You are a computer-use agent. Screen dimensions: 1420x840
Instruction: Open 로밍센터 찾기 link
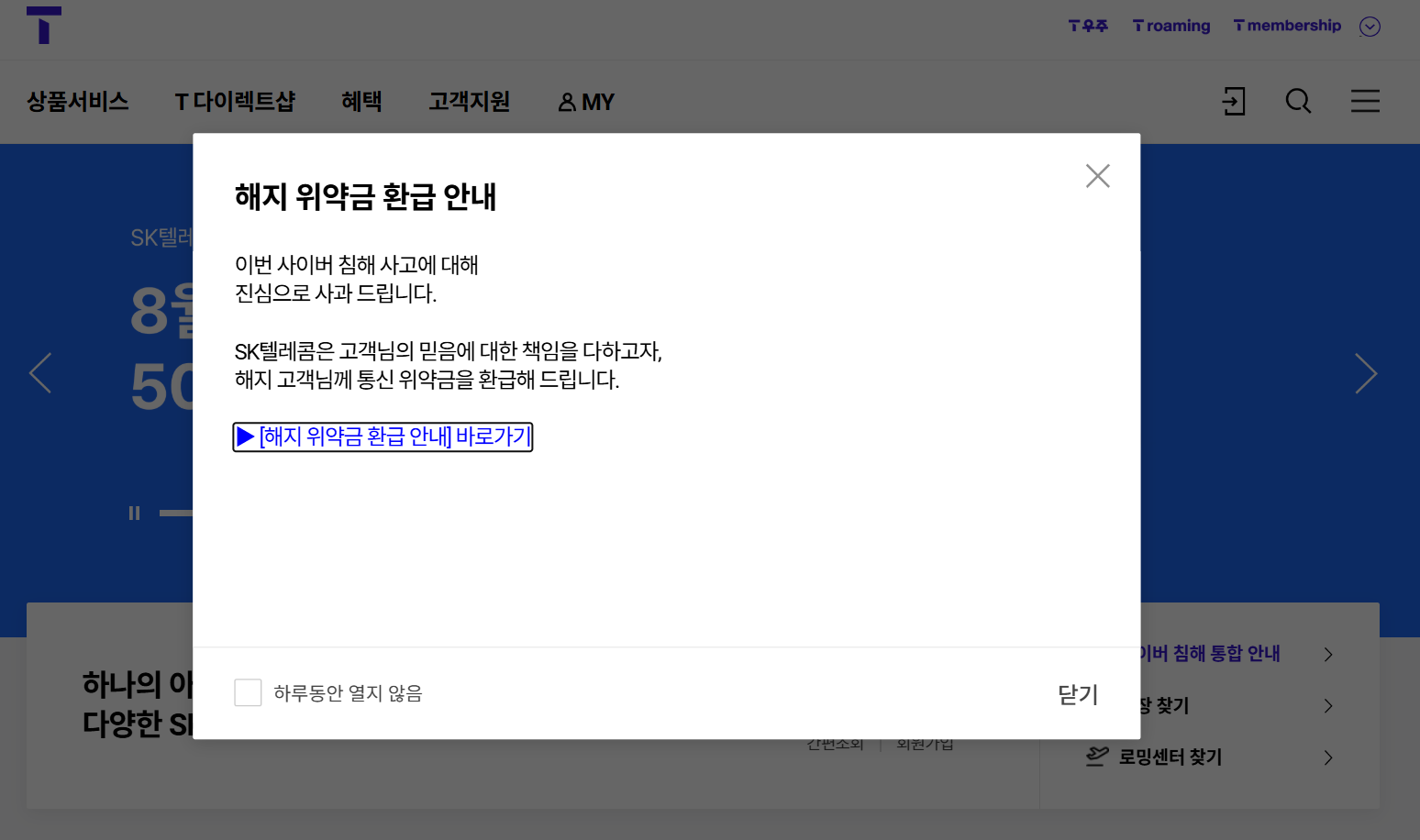pyautogui.click(x=1170, y=757)
